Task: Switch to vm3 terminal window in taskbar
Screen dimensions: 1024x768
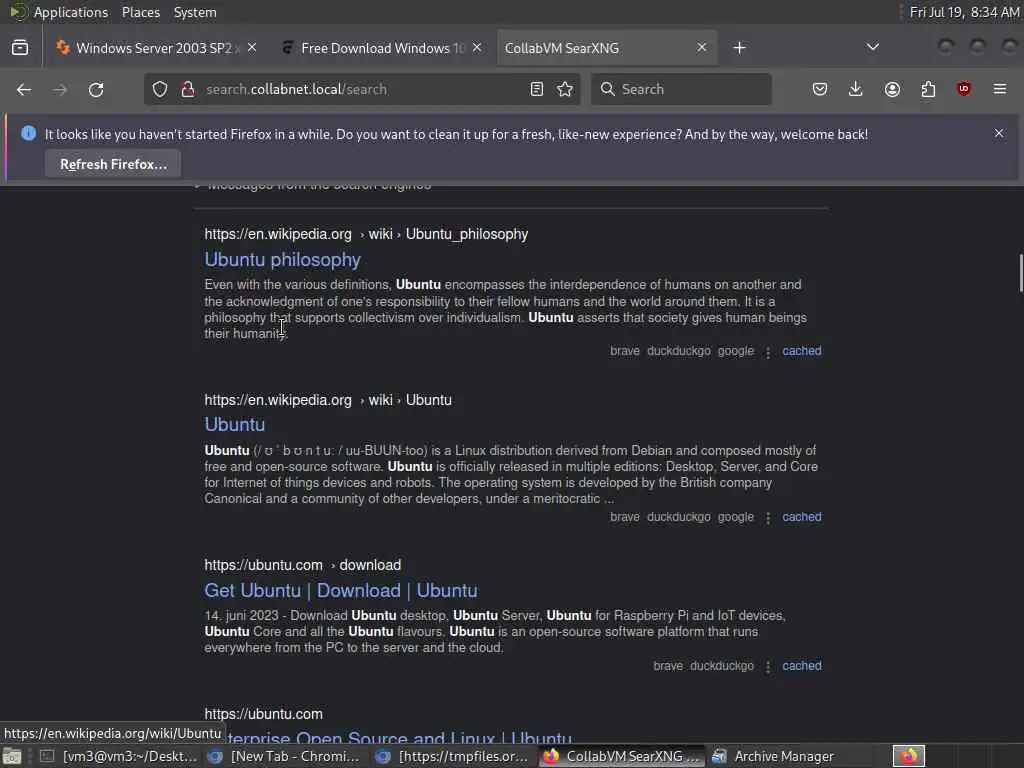Action: [119, 756]
